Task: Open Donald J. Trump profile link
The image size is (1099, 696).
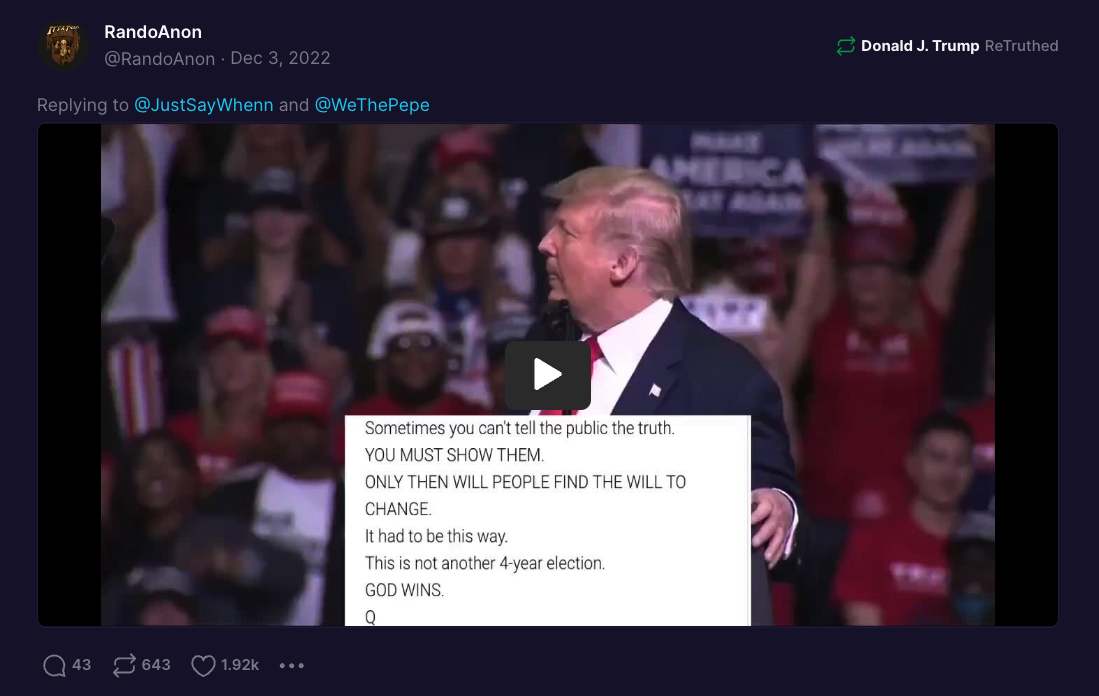Action: pos(920,46)
